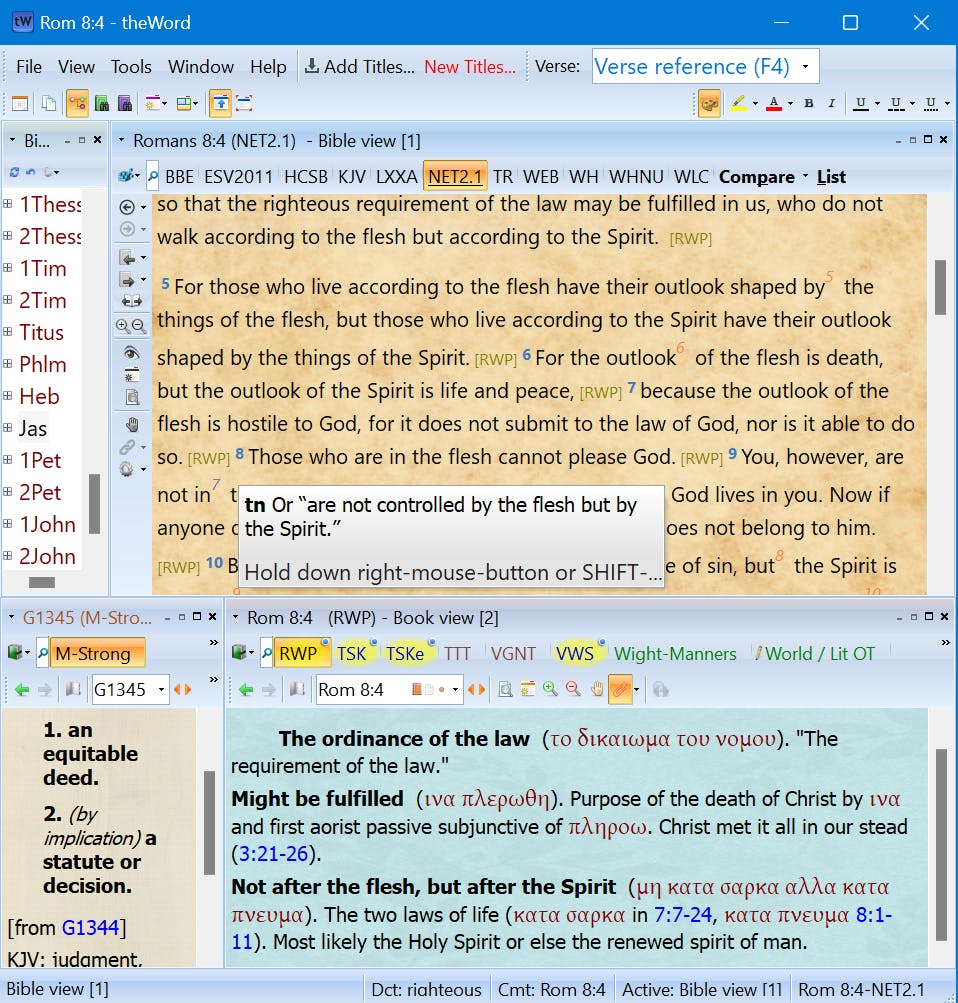This screenshot has height=1003, width=958.
Task: Expand the 1Tim book tree node
Action: click(8, 268)
